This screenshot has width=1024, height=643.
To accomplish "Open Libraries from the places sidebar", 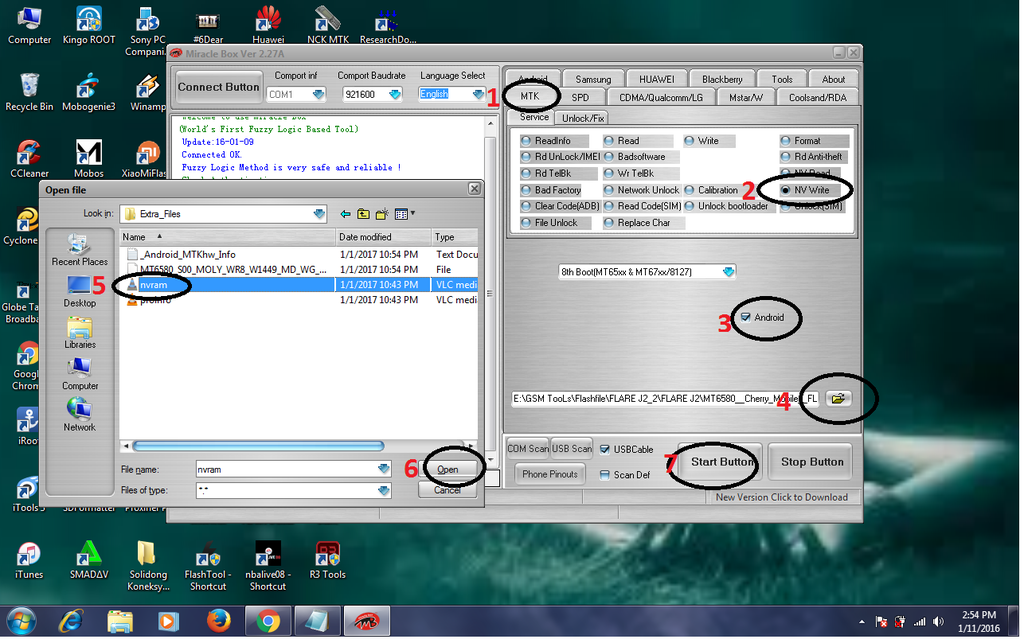I will (80, 332).
